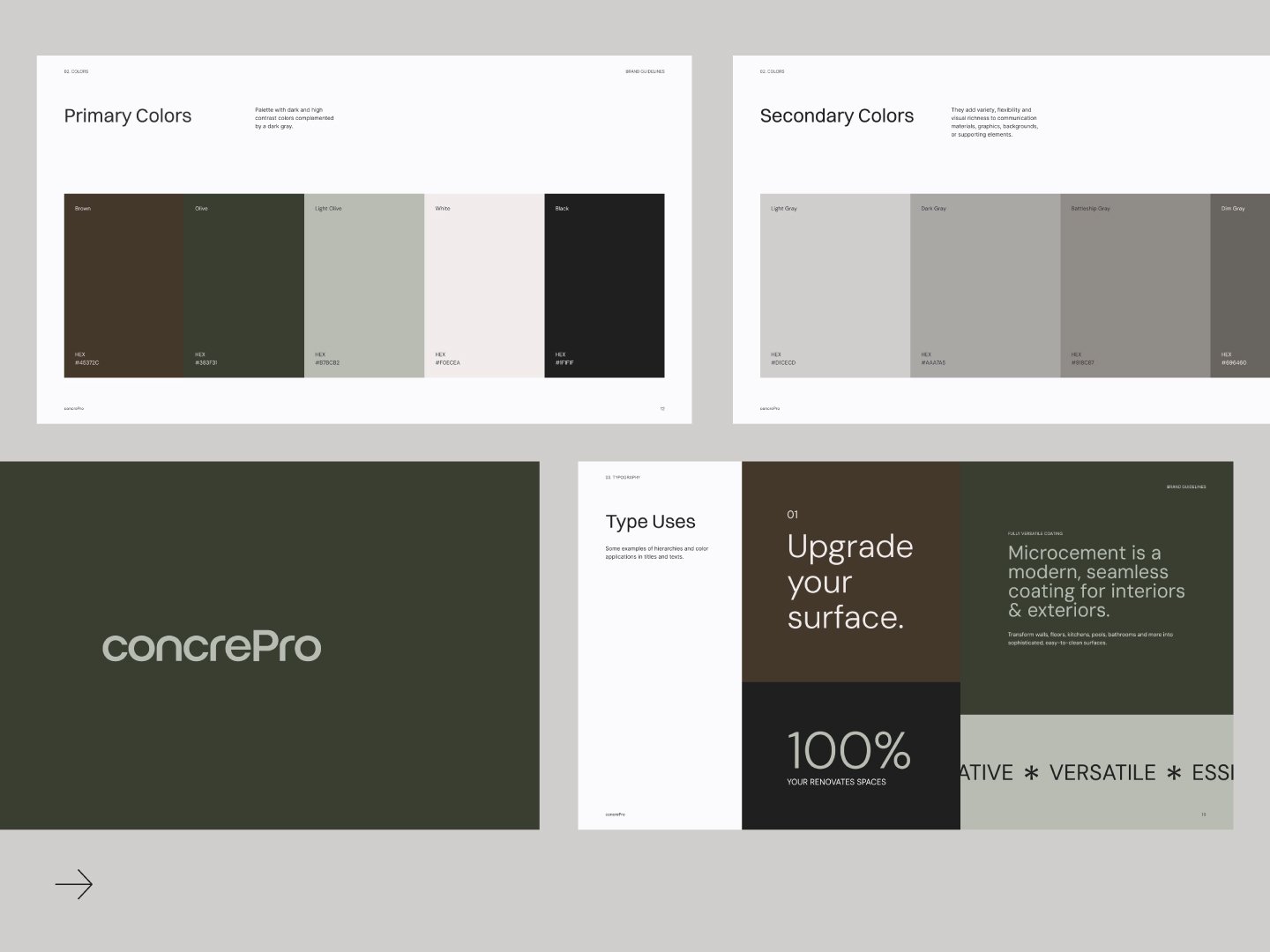Click the asterisk after VERSATILE

[1174, 774]
